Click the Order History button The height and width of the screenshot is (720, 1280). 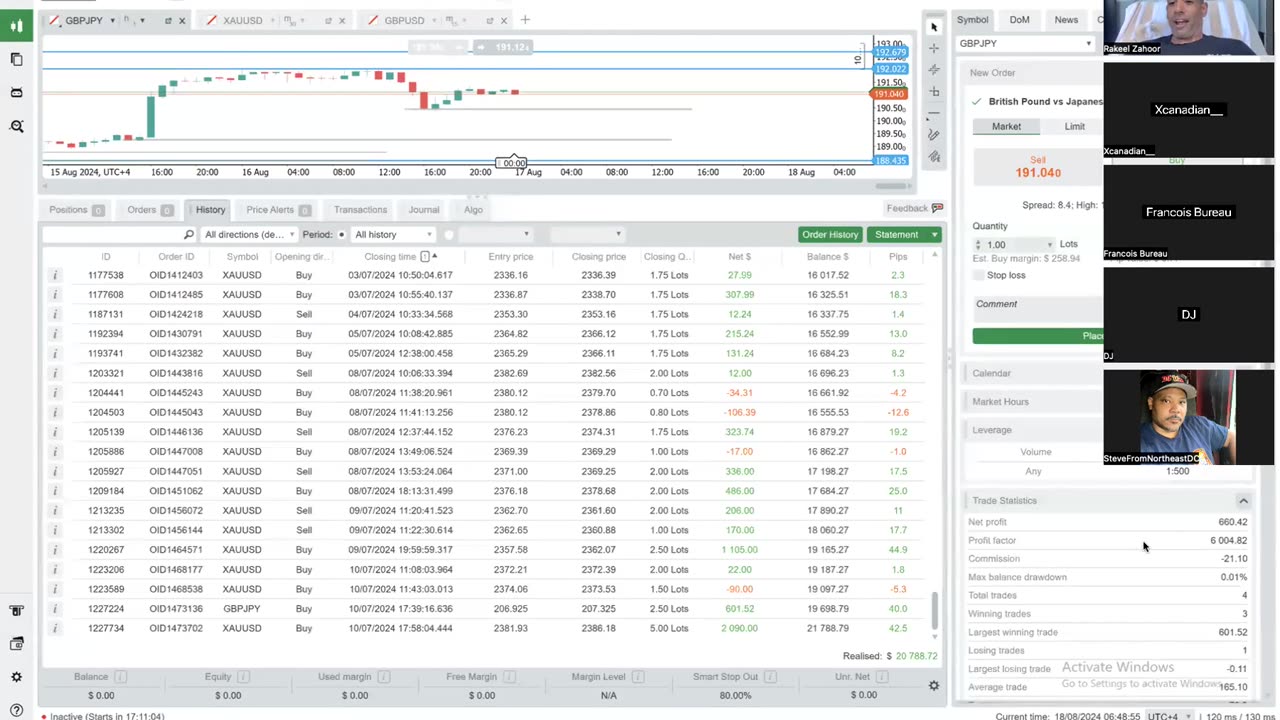click(830, 234)
